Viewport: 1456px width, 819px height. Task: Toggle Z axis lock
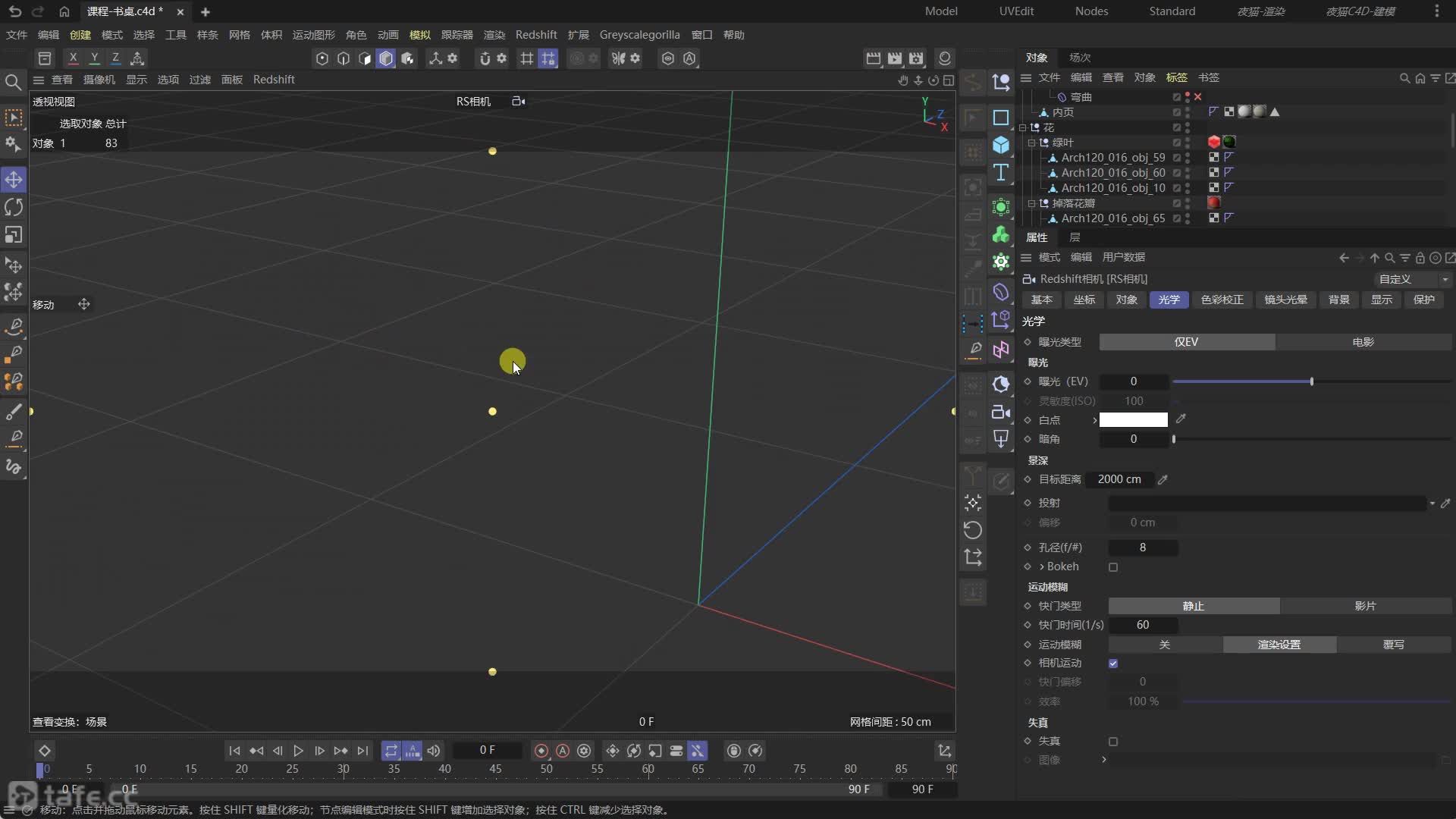point(115,58)
